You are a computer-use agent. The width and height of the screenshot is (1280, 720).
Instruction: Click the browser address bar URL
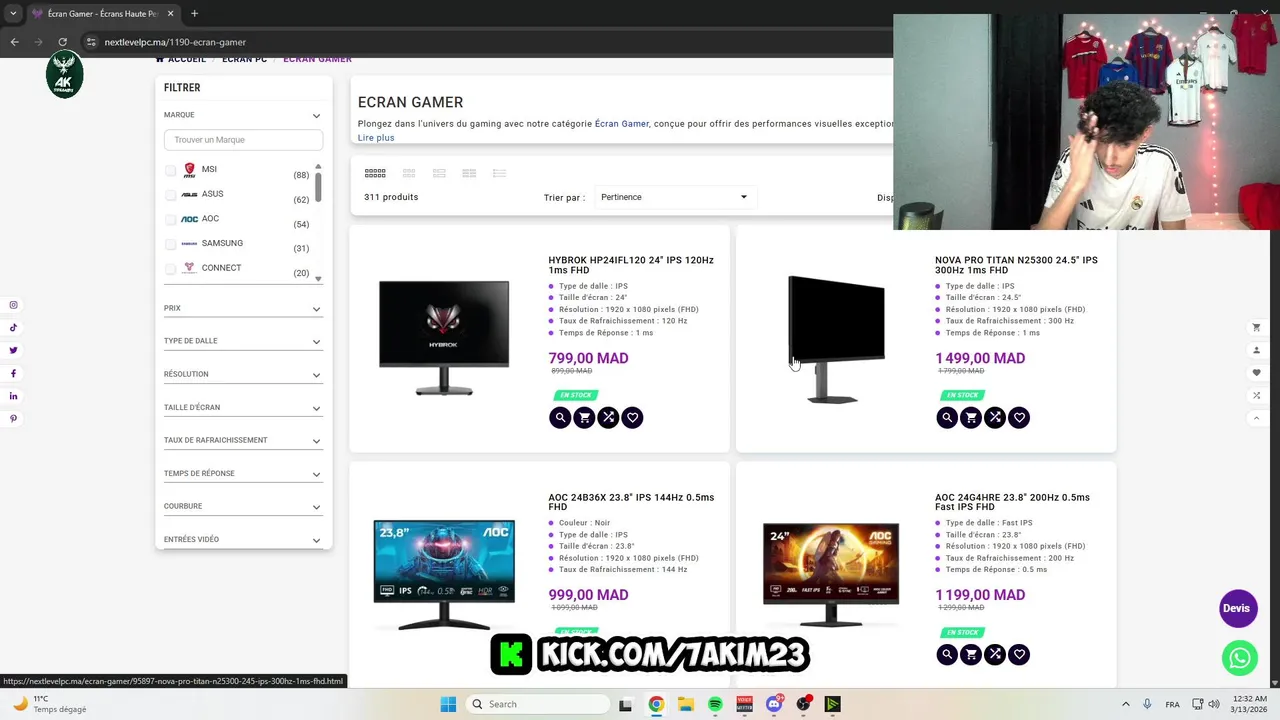(175, 42)
